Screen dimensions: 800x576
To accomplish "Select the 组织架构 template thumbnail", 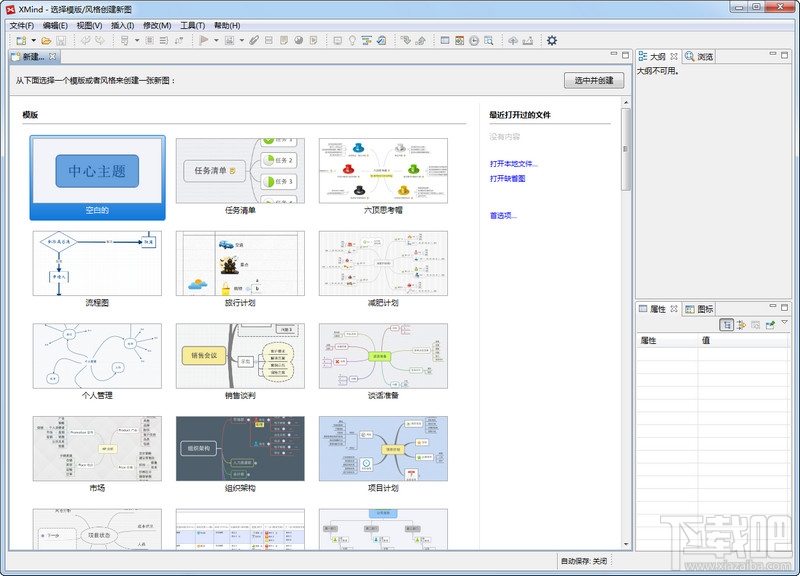I will (x=240, y=448).
